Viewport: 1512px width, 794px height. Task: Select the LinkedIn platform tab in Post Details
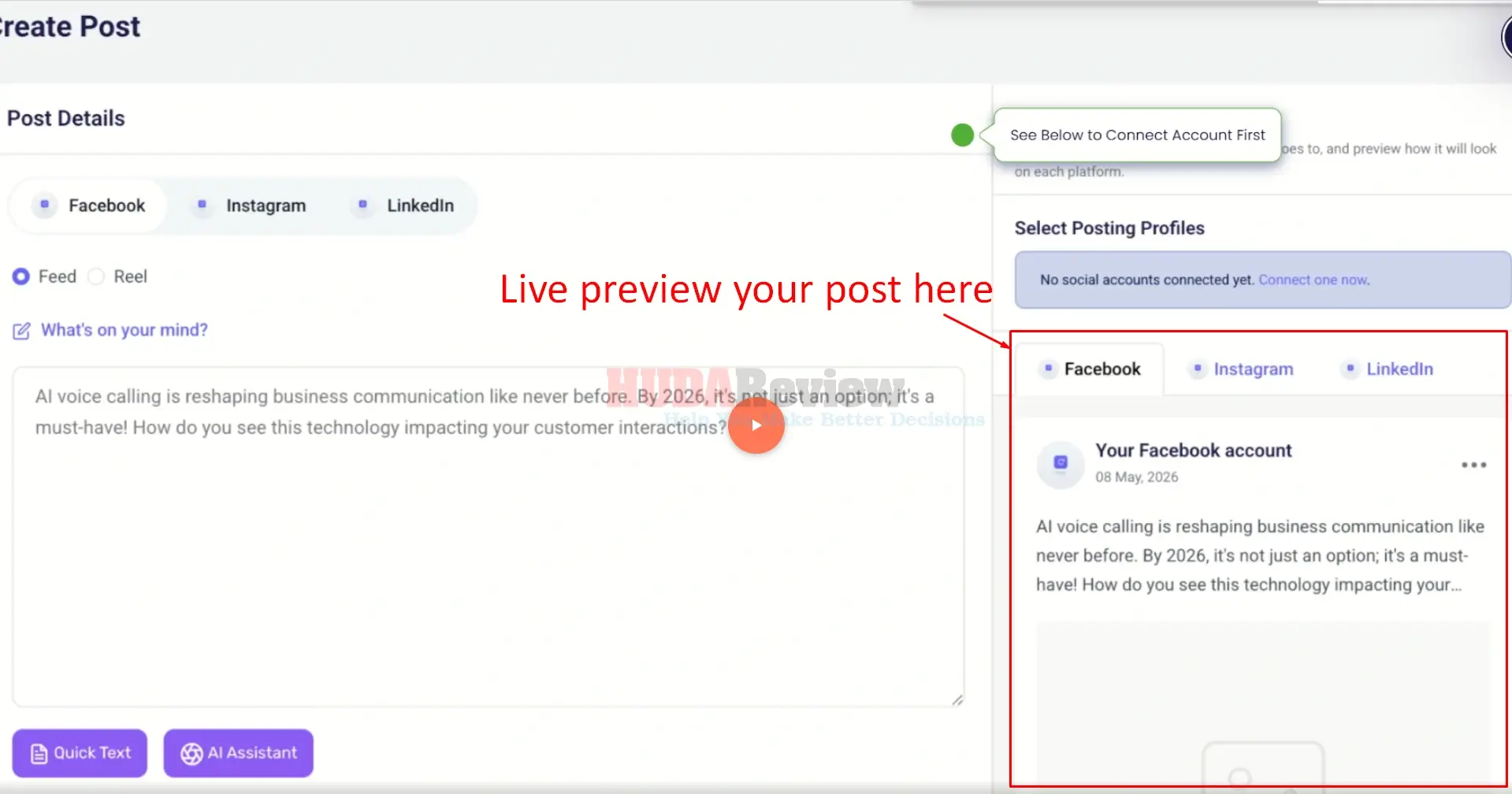(403, 206)
